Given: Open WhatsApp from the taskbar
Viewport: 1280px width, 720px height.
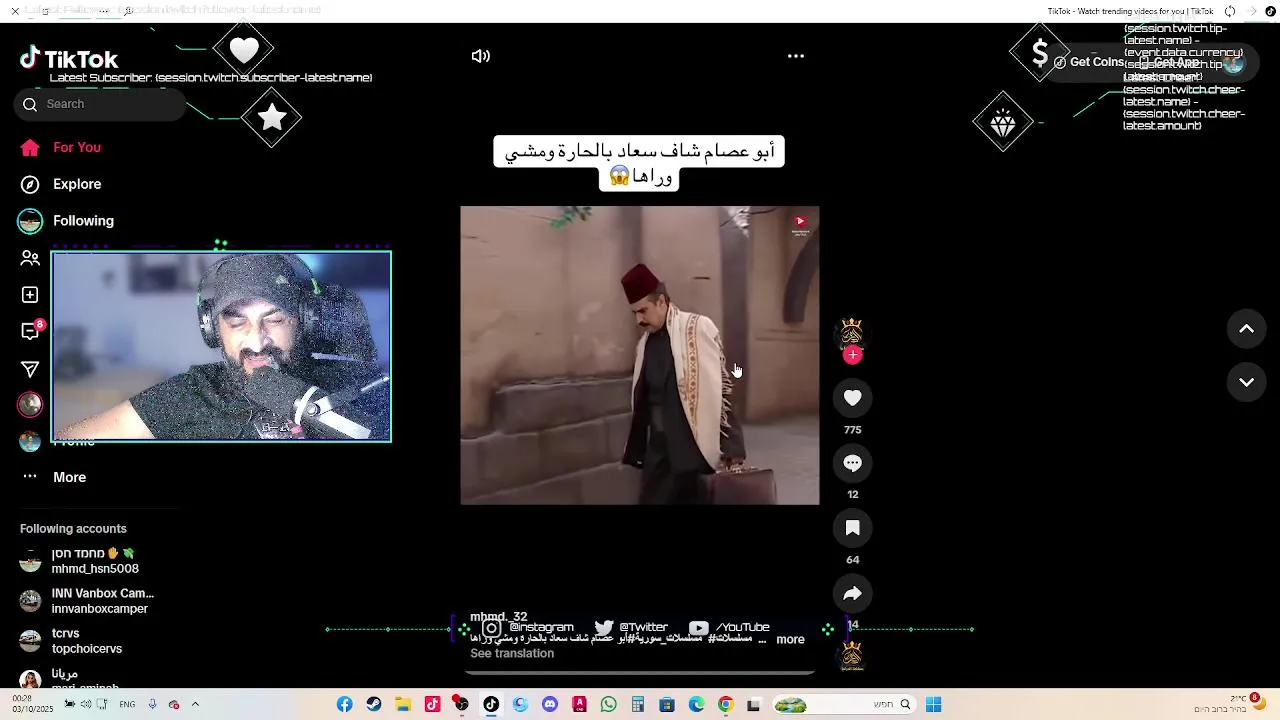Looking at the screenshot, I should (x=609, y=704).
